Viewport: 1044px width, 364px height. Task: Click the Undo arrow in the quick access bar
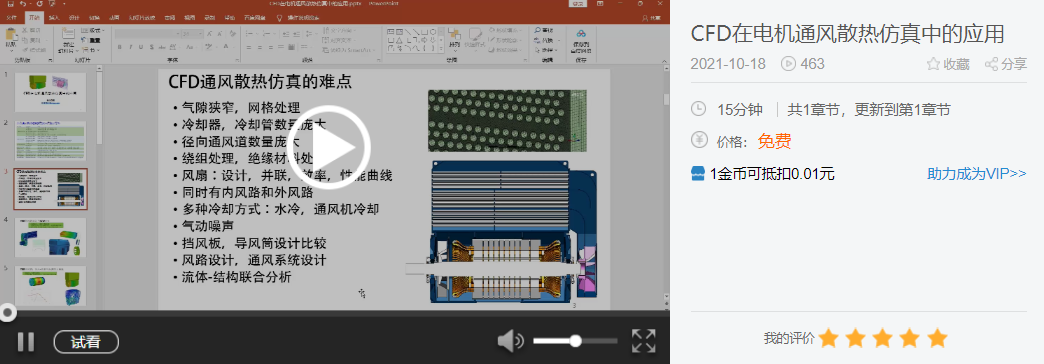(x=23, y=4)
